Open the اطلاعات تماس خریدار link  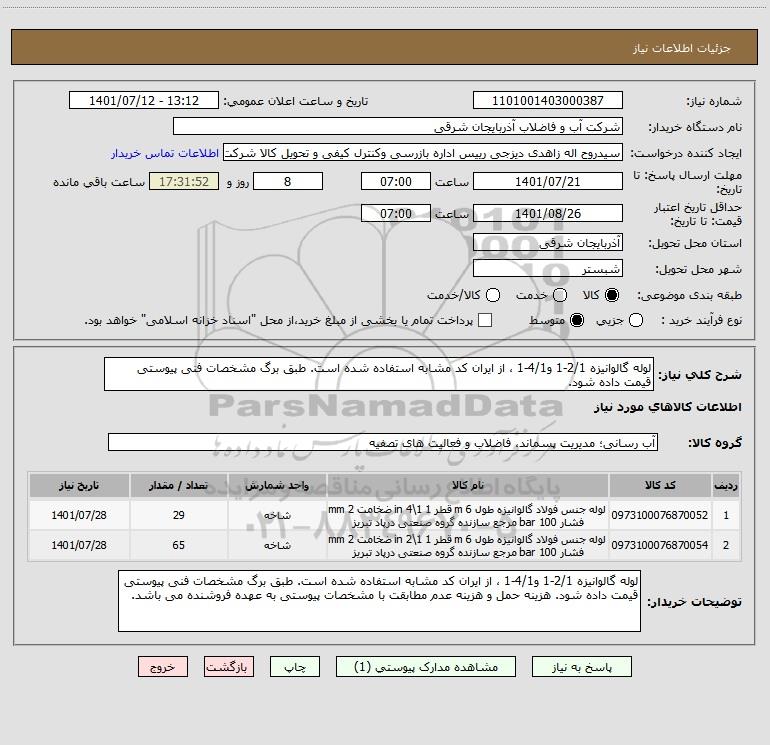[x=165, y=153]
